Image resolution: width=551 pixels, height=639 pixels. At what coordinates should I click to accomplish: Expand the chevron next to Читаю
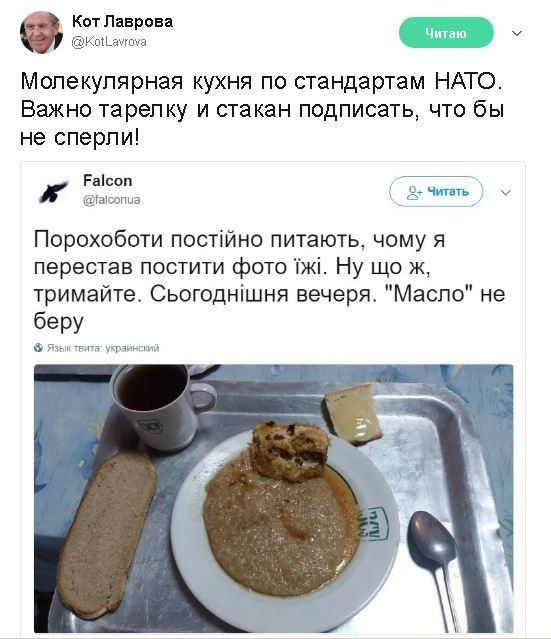point(517,33)
